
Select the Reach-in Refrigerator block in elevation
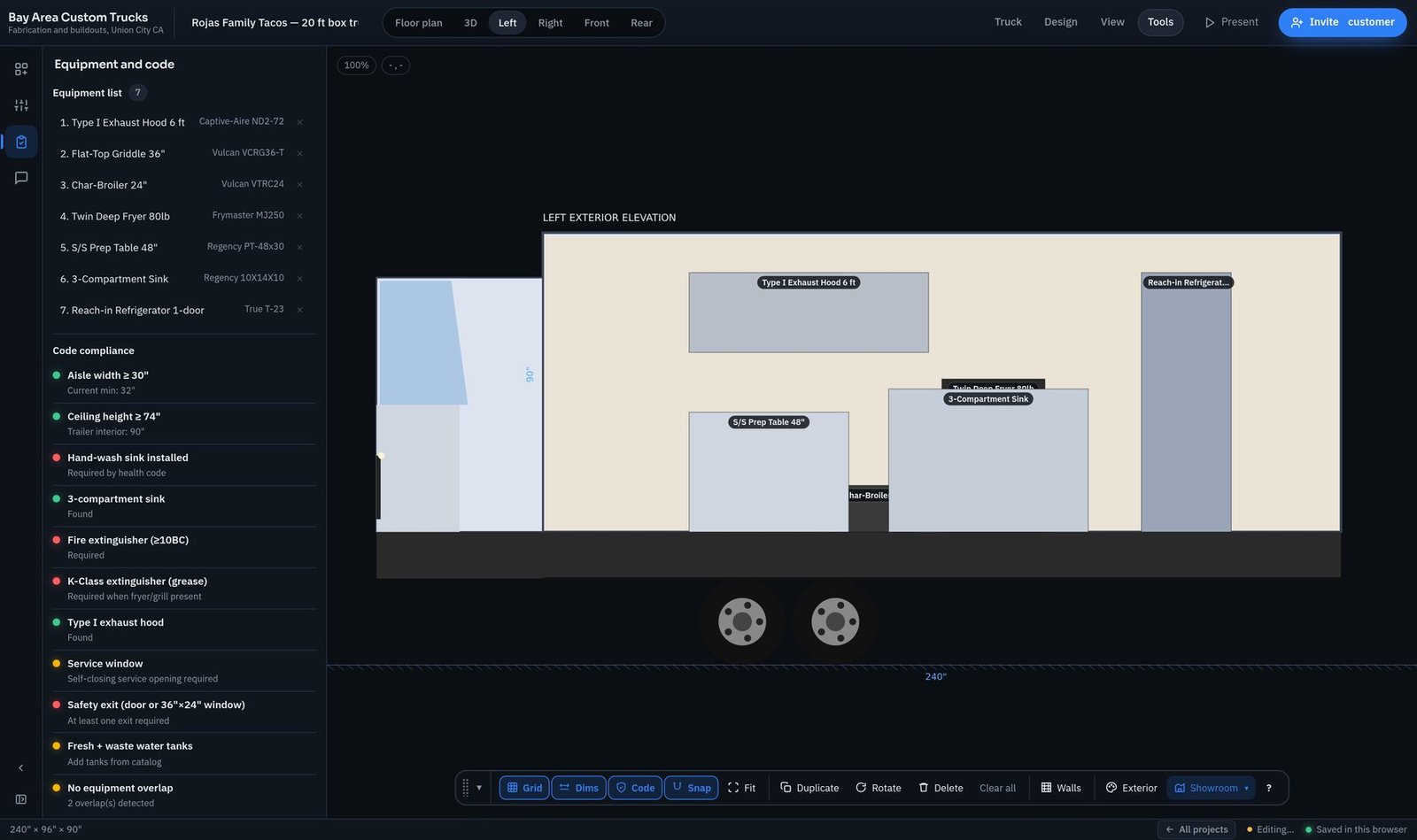click(x=1186, y=403)
